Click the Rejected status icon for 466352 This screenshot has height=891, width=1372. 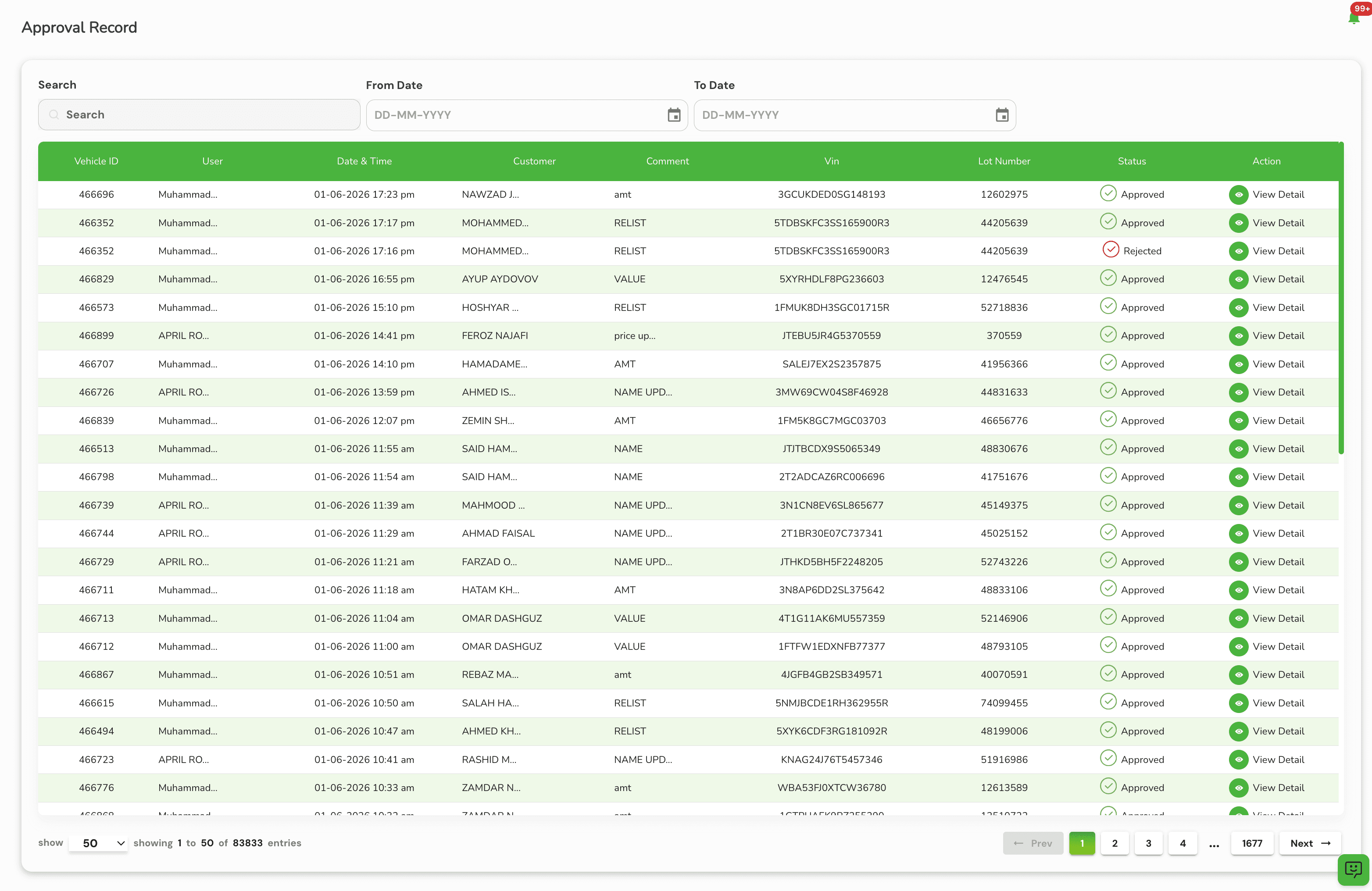1110,249
